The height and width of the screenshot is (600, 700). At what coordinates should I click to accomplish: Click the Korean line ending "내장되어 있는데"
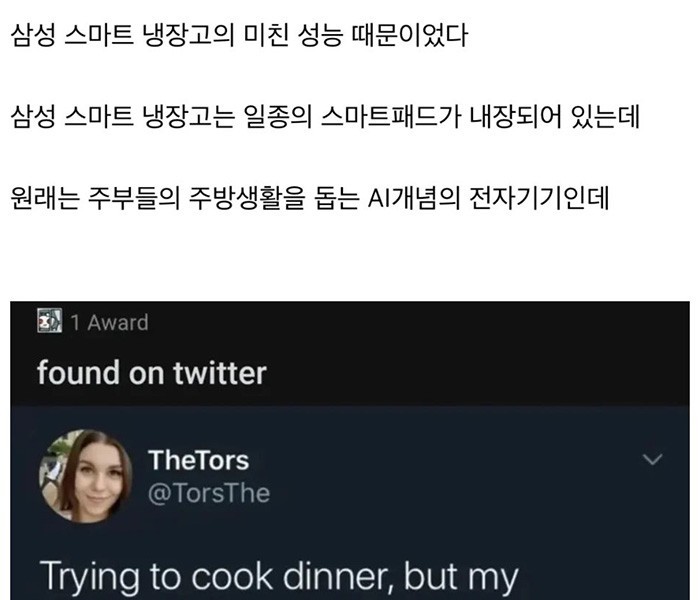click(325, 118)
